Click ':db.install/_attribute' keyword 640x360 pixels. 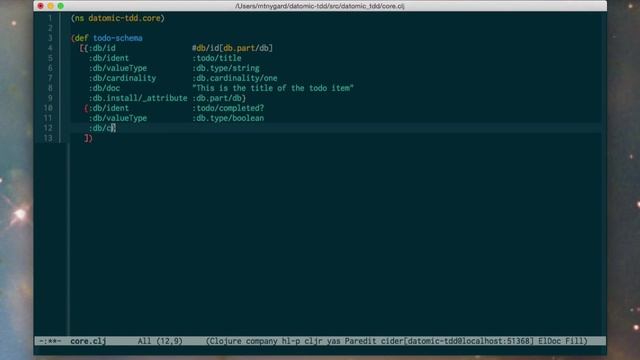click(138, 98)
